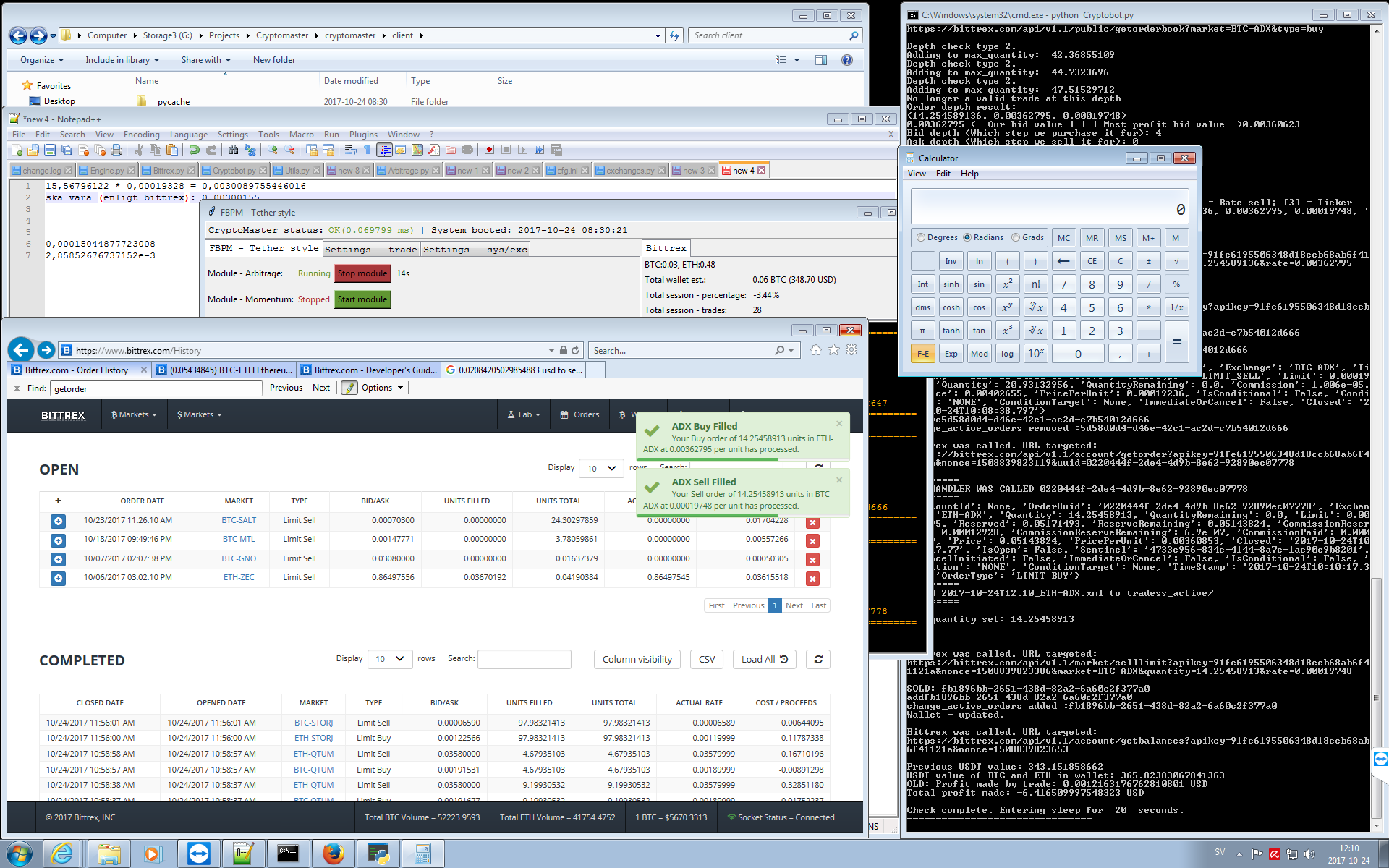The height and width of the screenshot is (868, 1389).
Task: Open the Include in library dropdown
Action: 122,60
